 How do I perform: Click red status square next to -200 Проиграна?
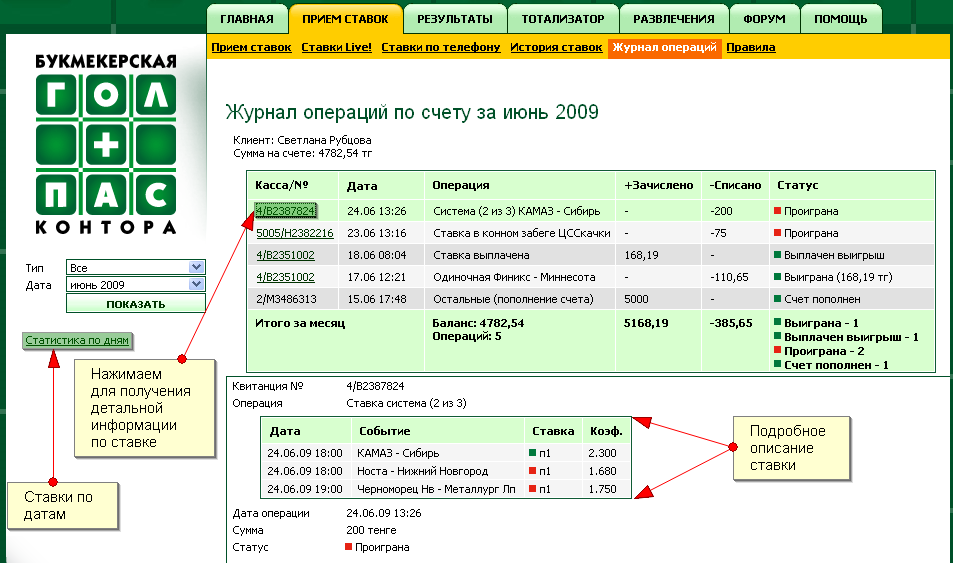777,210
